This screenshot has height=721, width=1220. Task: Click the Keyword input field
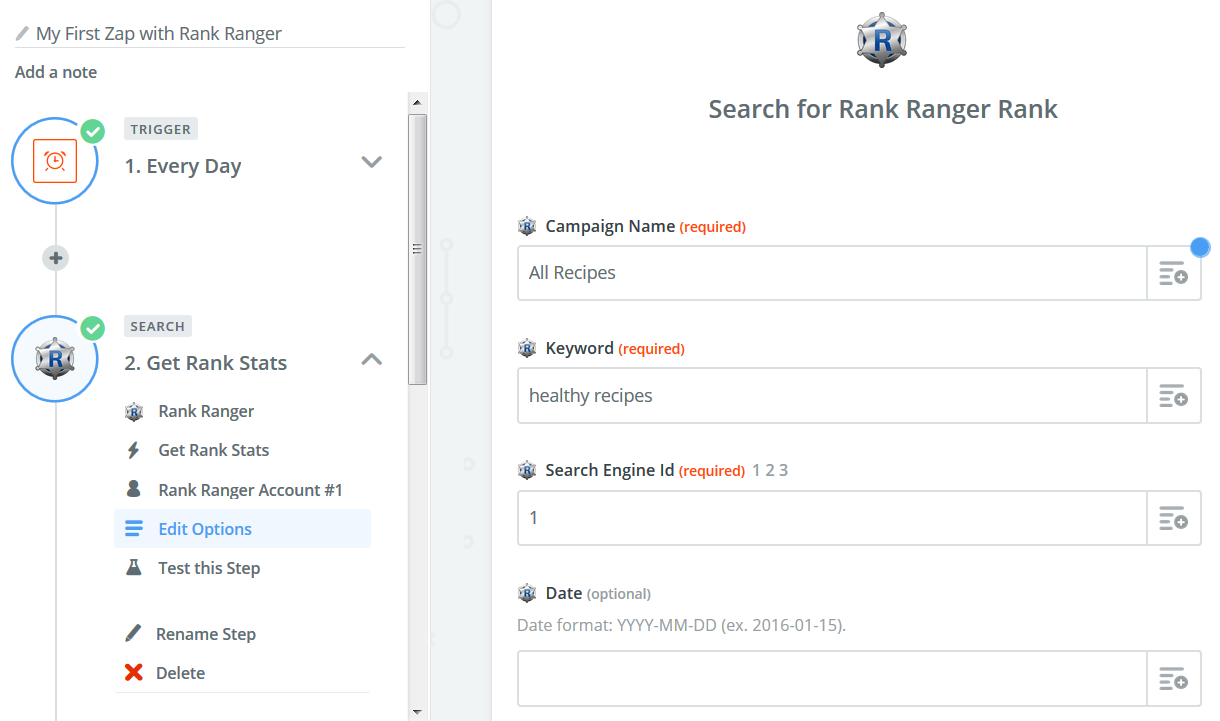pyautogui.click(x=832, y=396)
